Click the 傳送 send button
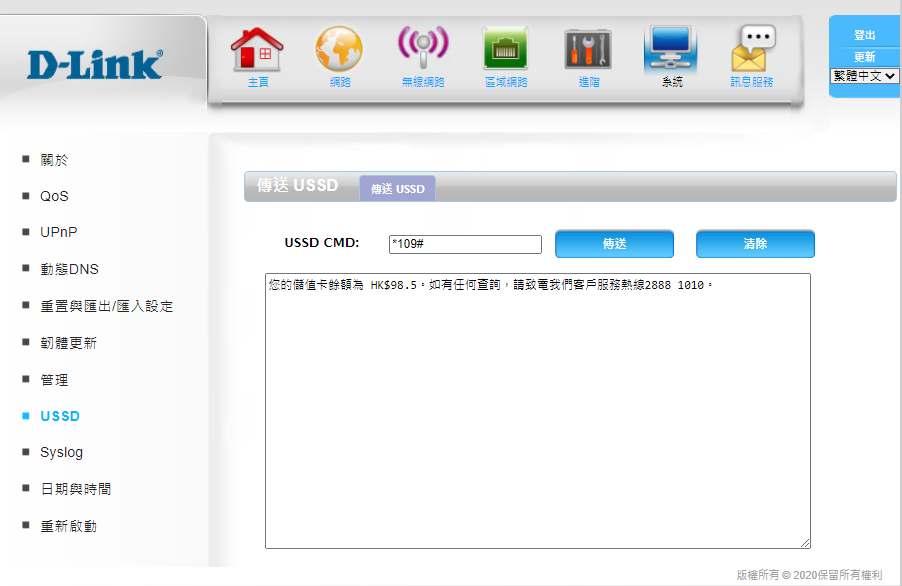The image size is (902, 586). pyautogui.click(x=614, y=244)
